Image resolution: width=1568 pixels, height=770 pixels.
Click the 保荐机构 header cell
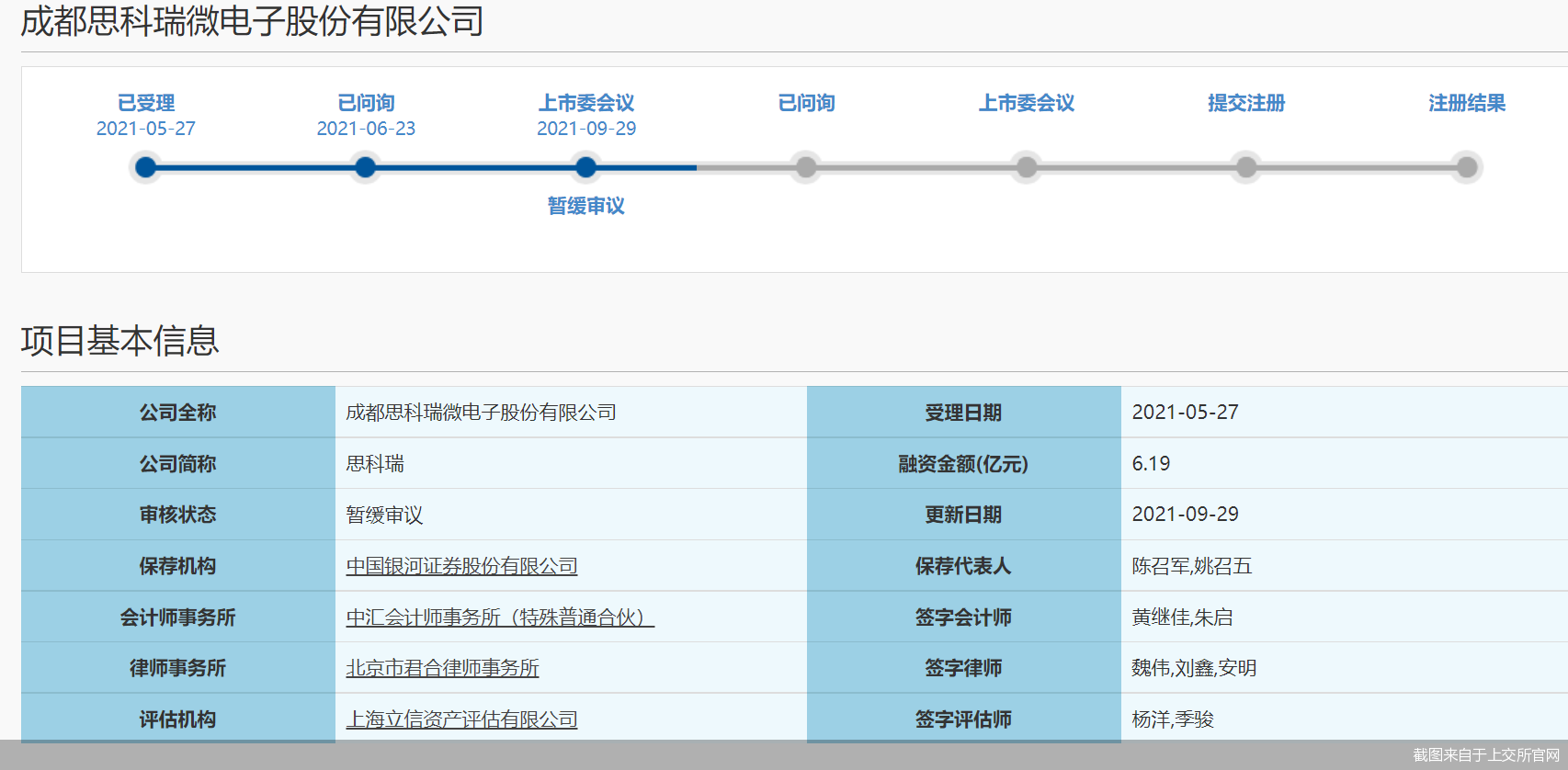tap(178, 566)
